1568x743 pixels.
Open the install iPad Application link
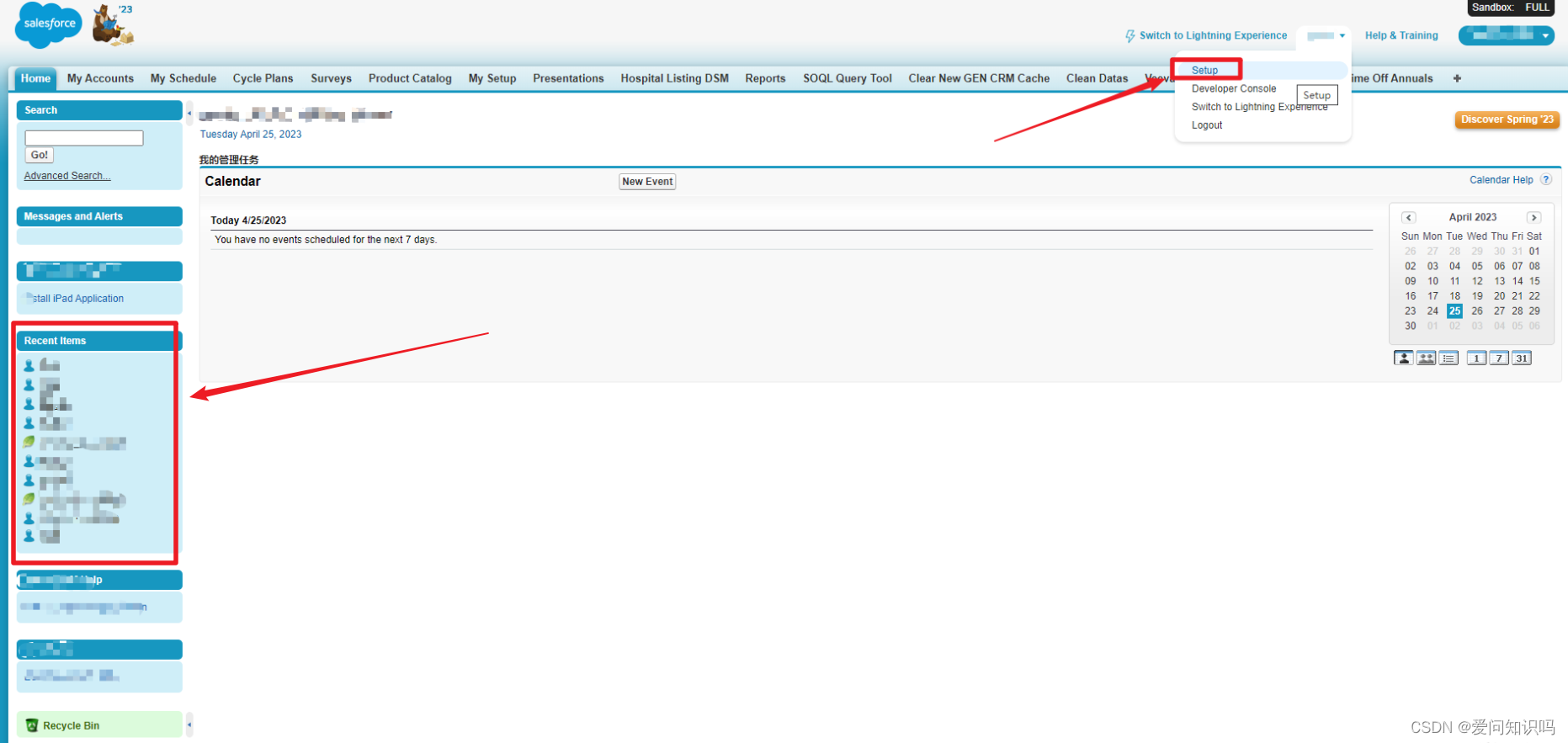click(76, 299)
